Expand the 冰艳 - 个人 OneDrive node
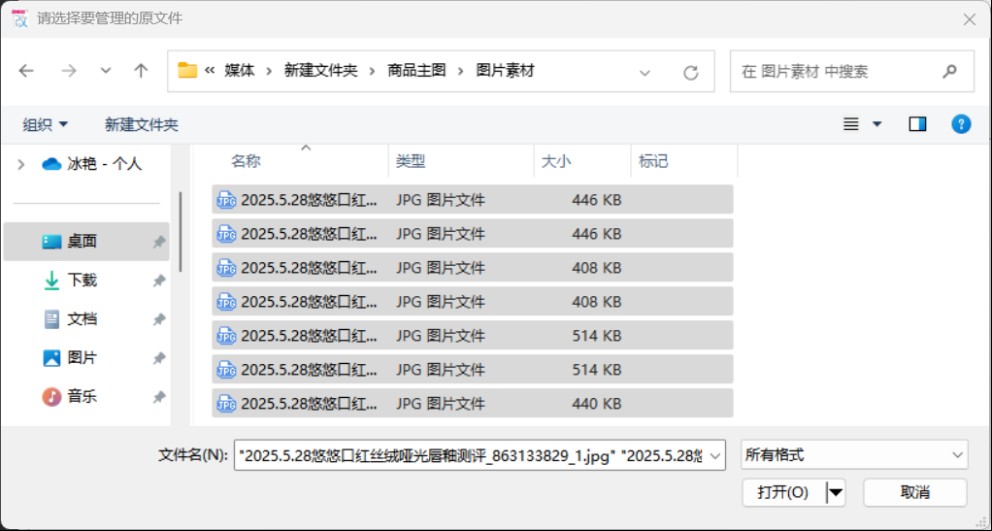 tap(21, 165)
